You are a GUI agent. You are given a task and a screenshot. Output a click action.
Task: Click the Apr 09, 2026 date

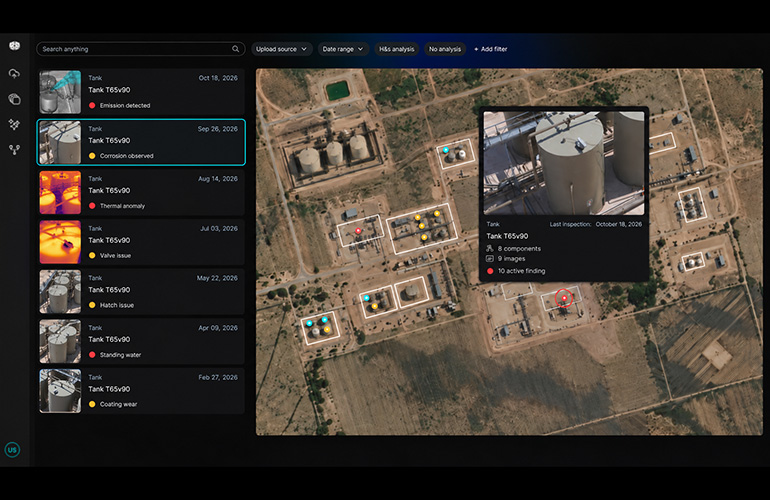(218, 328)
